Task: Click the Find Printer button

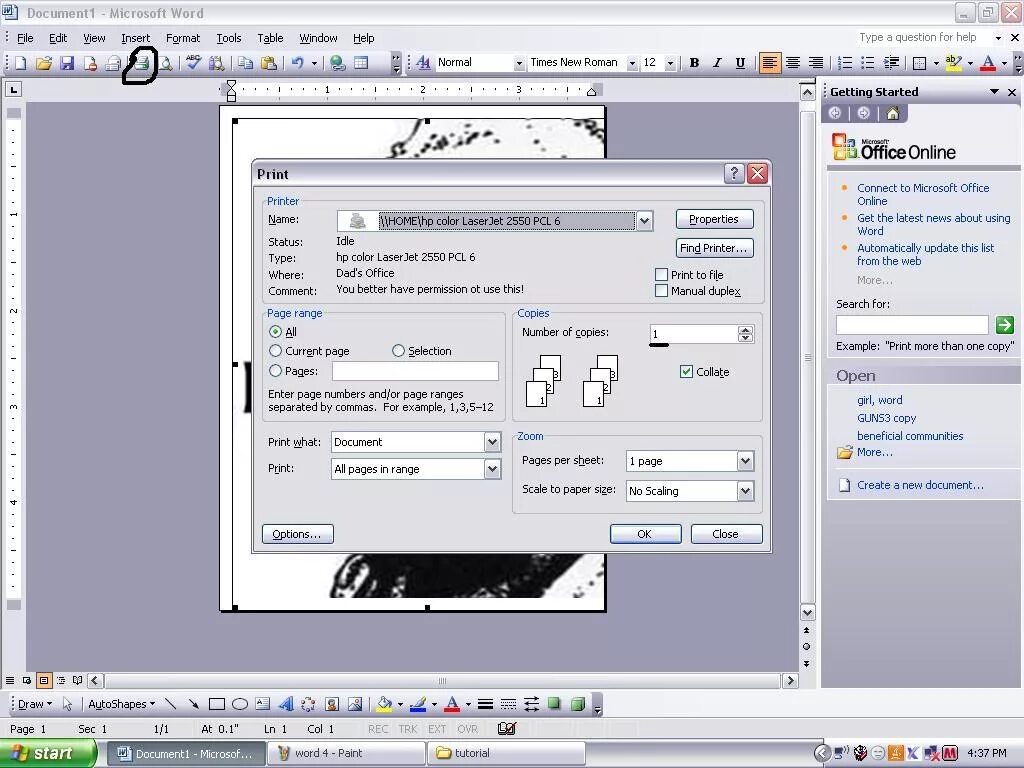Action: click(714, 248)
